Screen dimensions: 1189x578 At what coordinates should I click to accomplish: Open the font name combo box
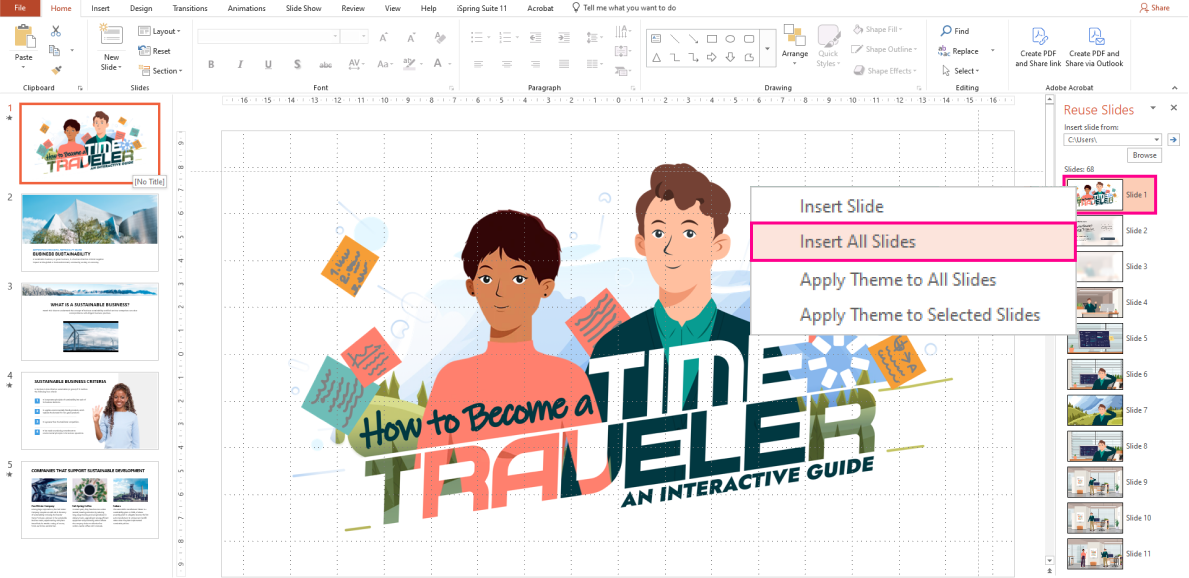268,36
